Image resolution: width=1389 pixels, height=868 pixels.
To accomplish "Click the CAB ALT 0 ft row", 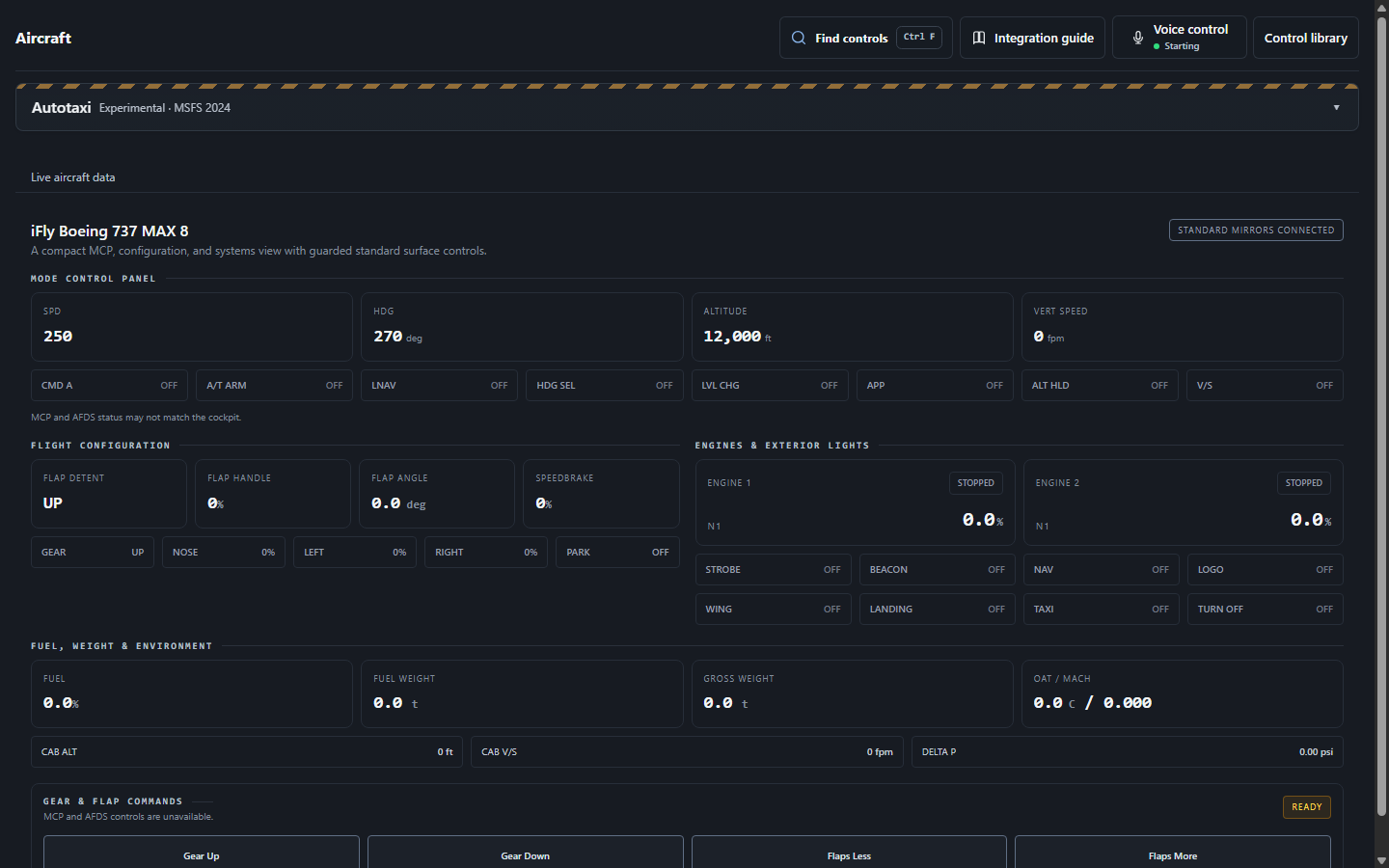I will coord(247,752).
